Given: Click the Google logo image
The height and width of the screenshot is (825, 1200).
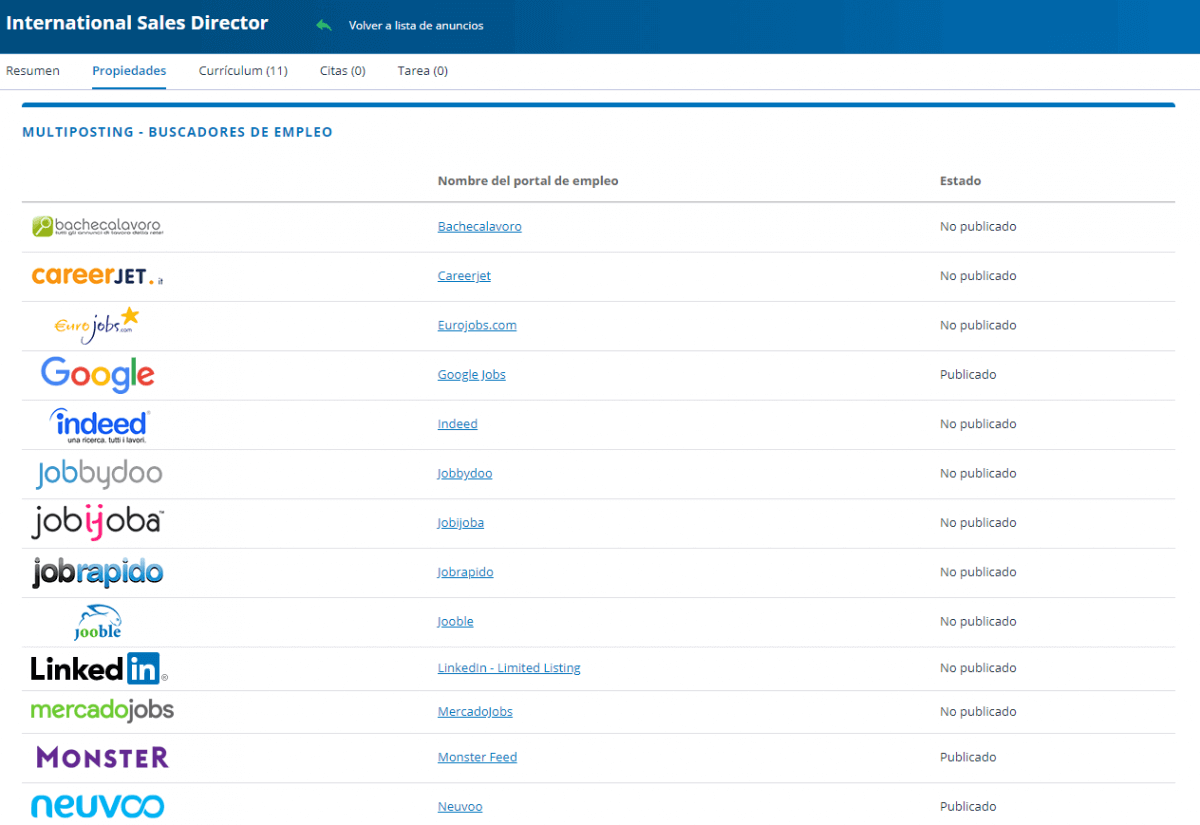Looking at the screenshot, I should click(98, 375).
